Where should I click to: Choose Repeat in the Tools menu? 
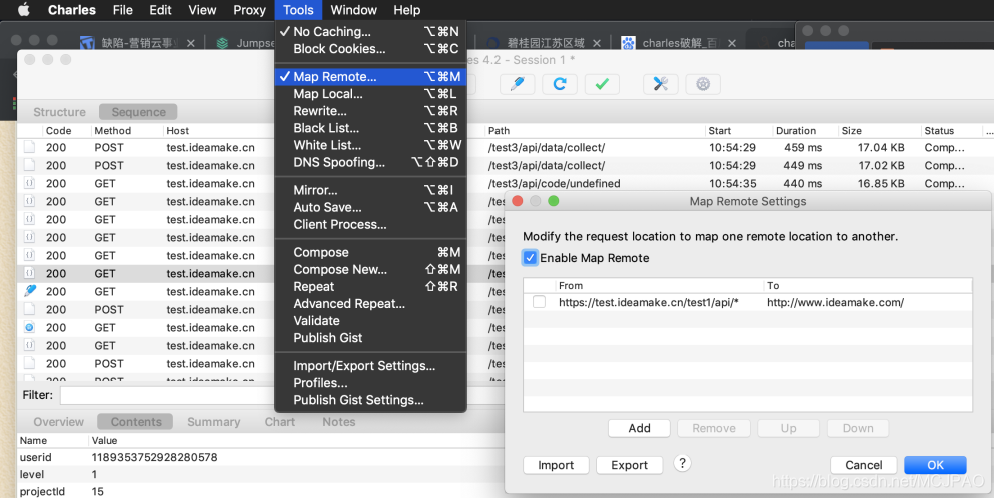370,286
